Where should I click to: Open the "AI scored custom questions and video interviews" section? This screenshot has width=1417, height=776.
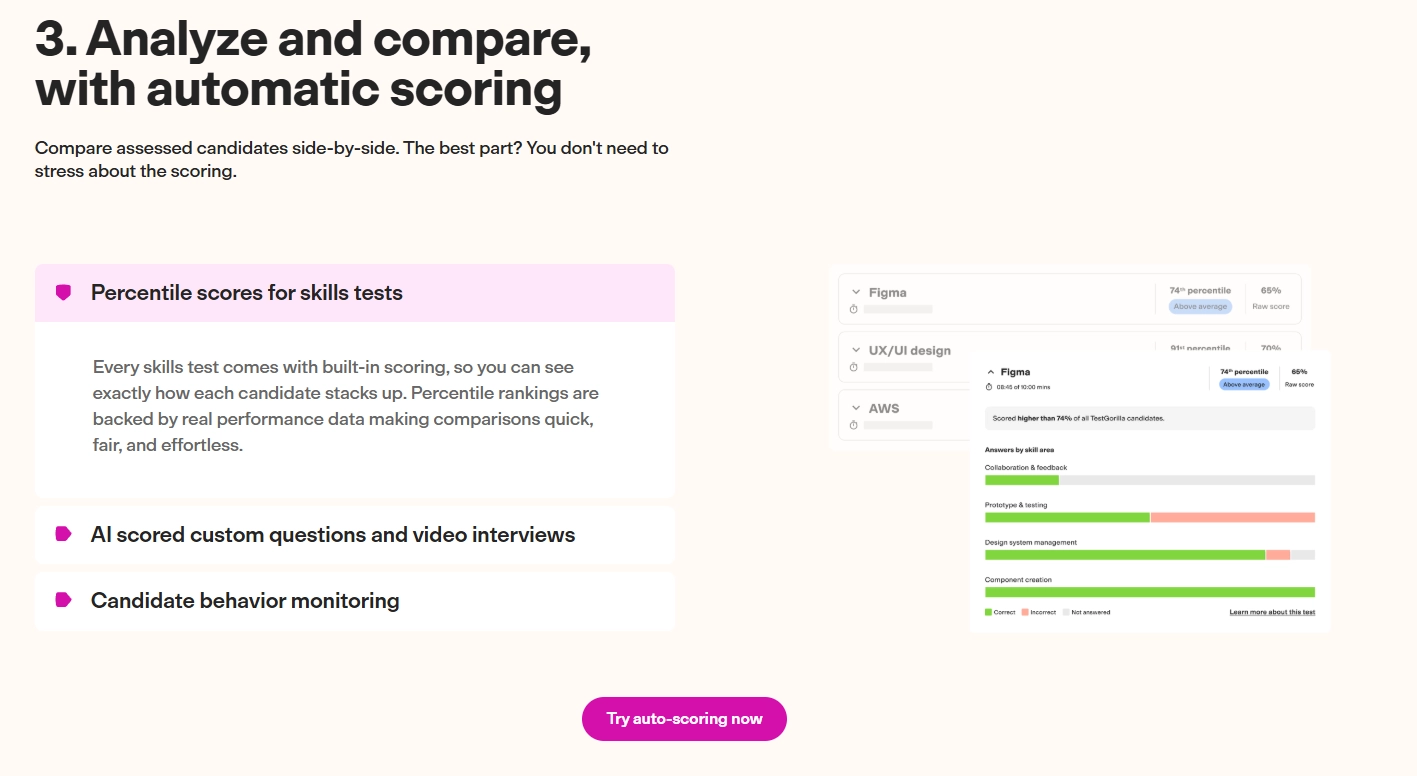pos(333,535)
